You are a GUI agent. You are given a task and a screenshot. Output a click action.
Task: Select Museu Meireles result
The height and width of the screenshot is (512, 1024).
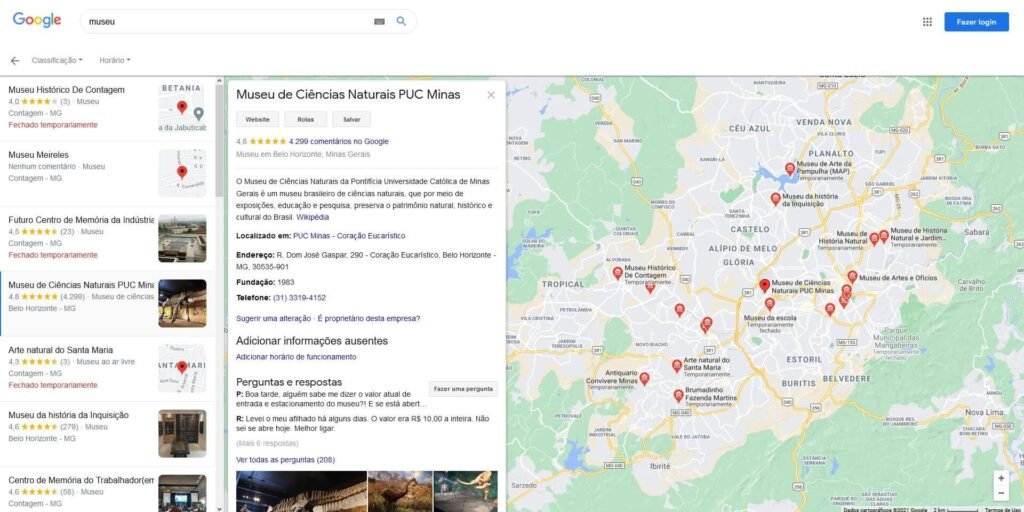click(107, 174)
